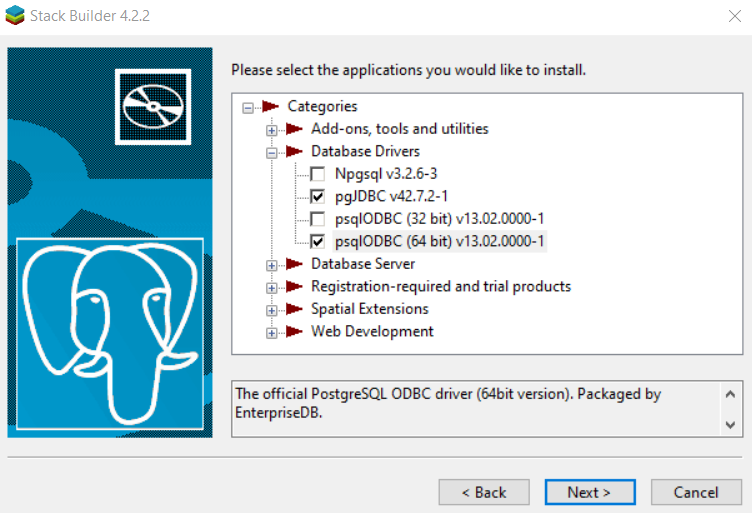
Task: Uncheck the pgJDBC v42.7.2-1 checkbox
Action: pyautogui.click(x=317, y=197)
